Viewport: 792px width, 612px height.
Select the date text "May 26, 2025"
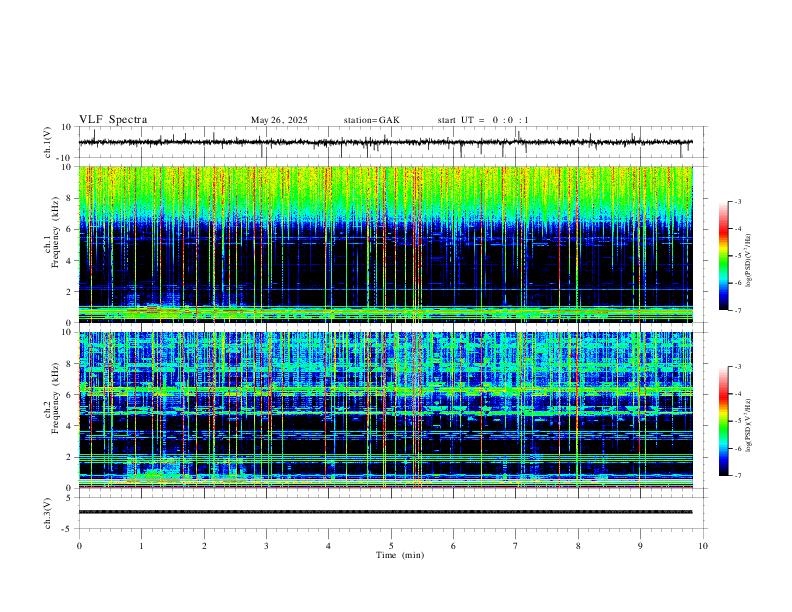[279, 120]
